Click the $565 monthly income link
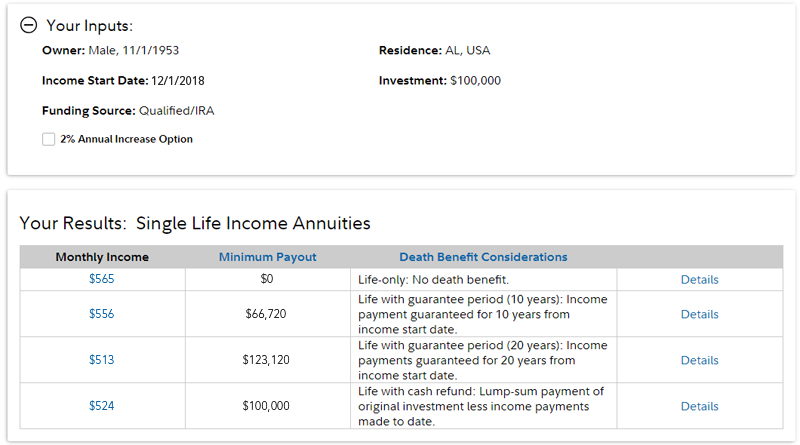Viewport: 800px width, 445px height. coord(101,279)
